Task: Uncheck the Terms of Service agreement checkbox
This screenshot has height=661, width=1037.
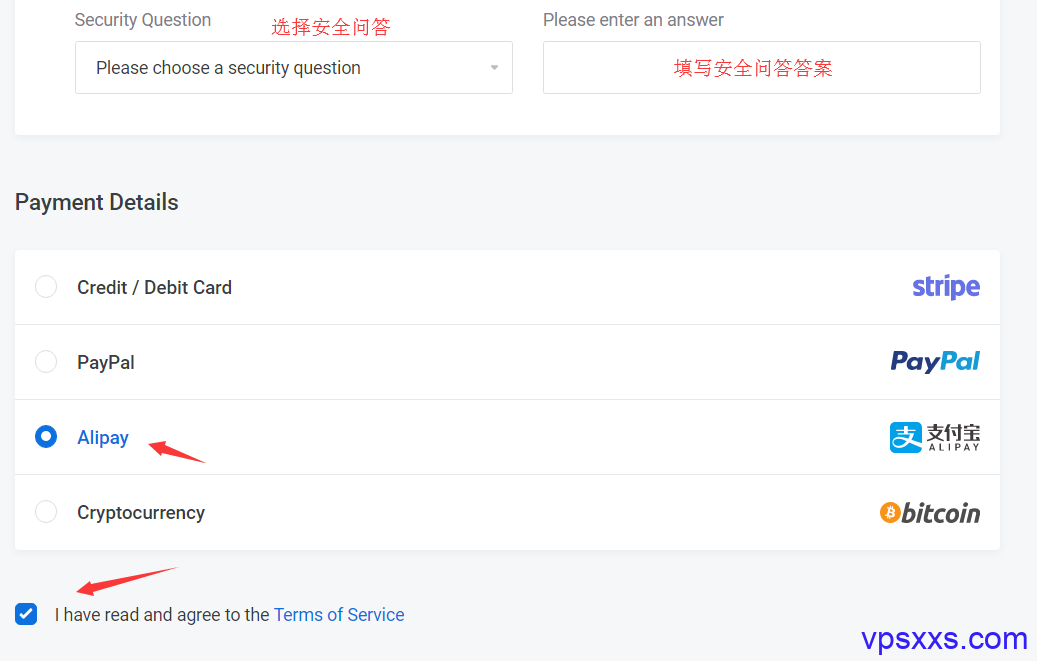Action: pyautogui.click(x=26, y=614)
